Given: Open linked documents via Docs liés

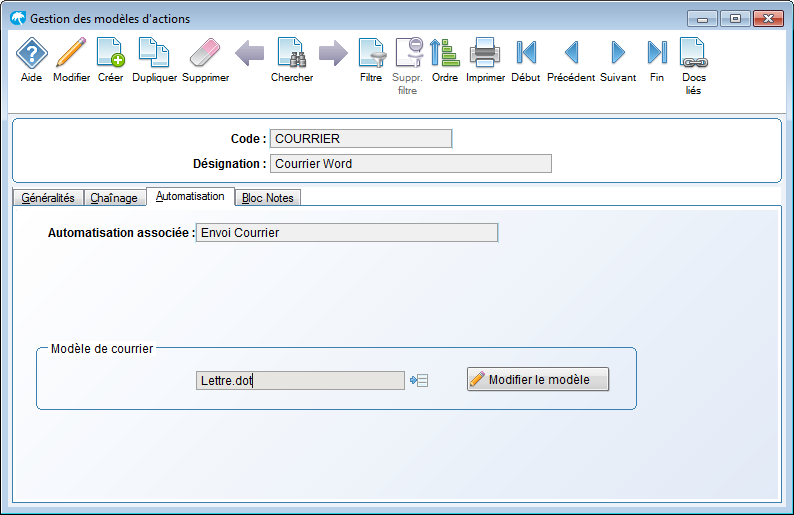Looking at the screenshot, I should point(693,53).
